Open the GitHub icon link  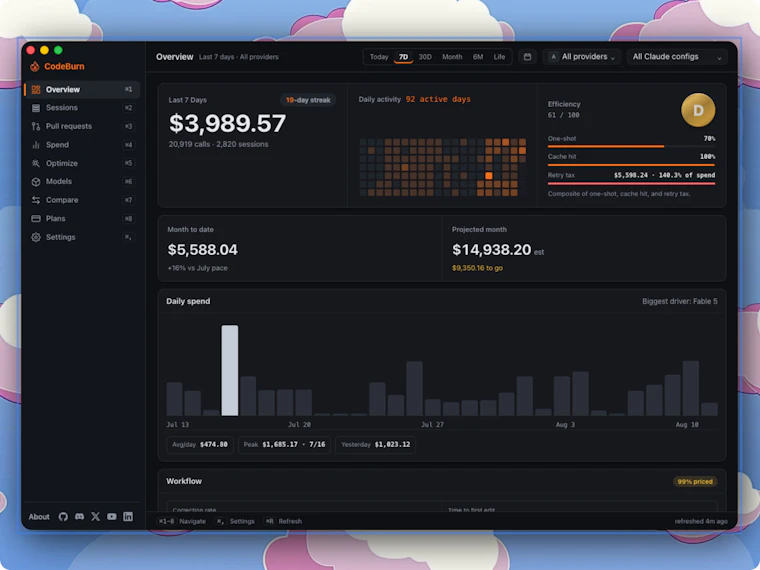[63, 517]
